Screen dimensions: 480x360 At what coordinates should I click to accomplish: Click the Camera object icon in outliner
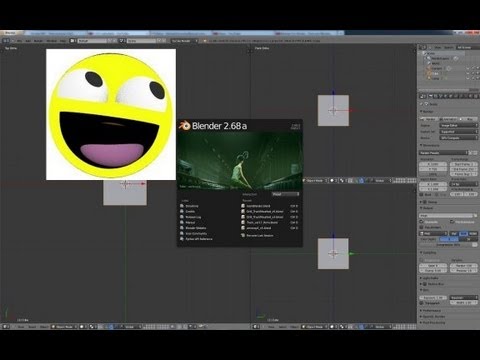(x=429, y=68)
